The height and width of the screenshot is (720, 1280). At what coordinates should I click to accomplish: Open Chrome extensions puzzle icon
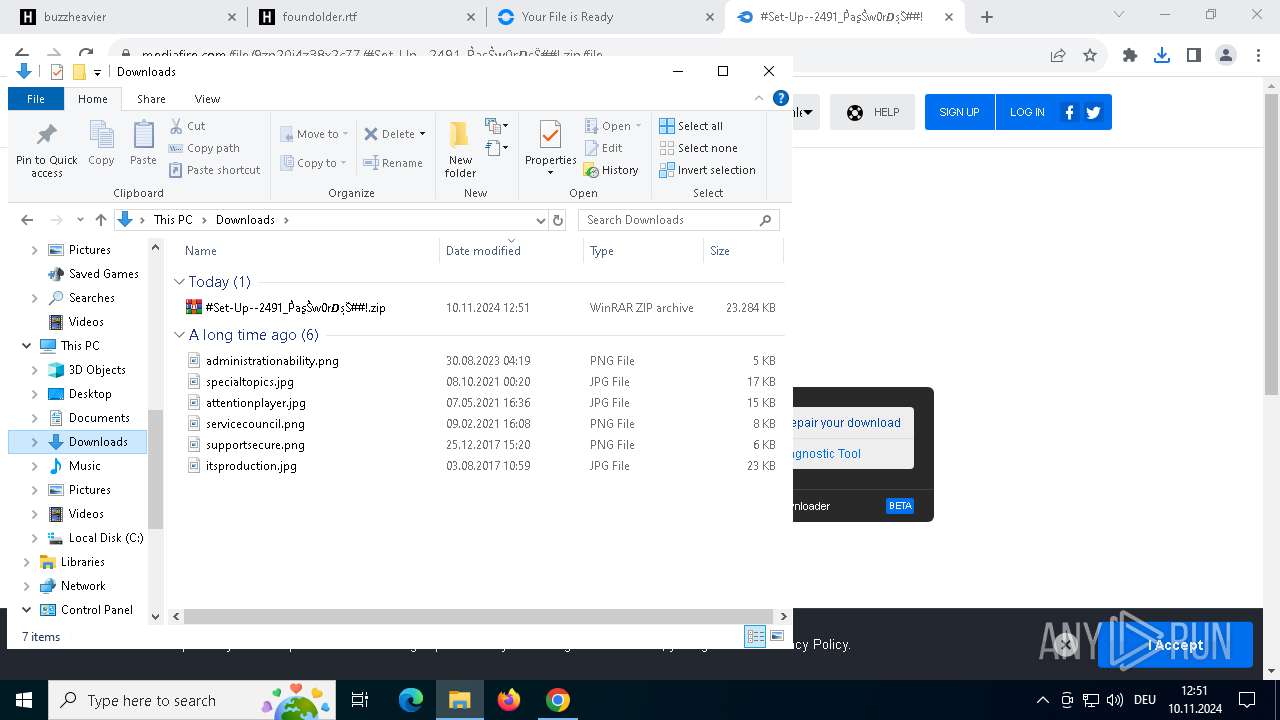point(1130,56)
